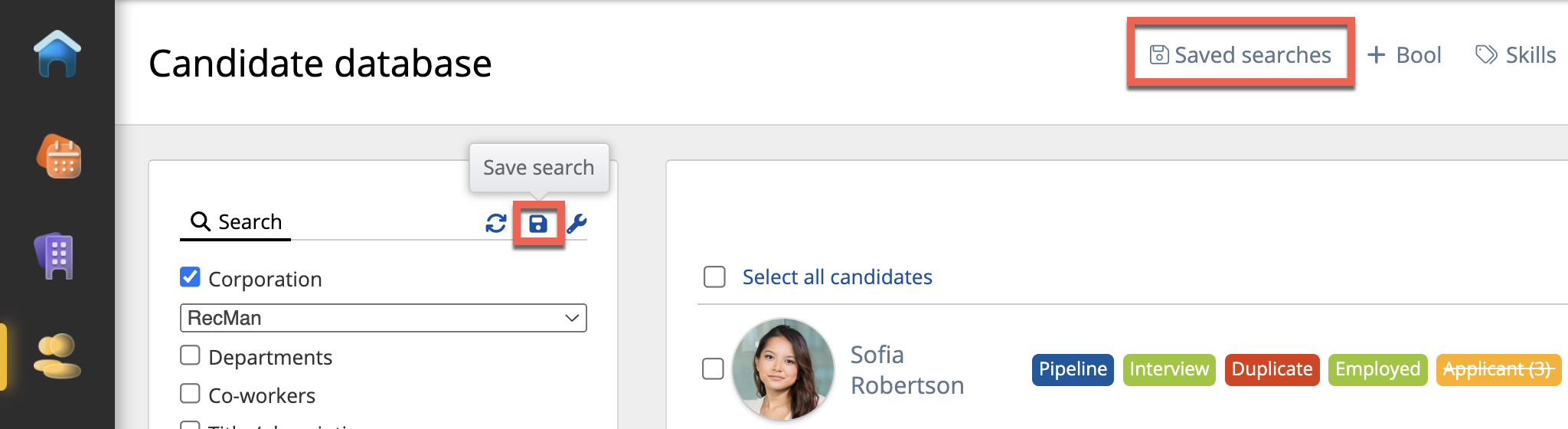The height and width of the screenshot is (429, 1568).
Task: Open Sofia Robertson's profile photo
Action: [782, 368]
